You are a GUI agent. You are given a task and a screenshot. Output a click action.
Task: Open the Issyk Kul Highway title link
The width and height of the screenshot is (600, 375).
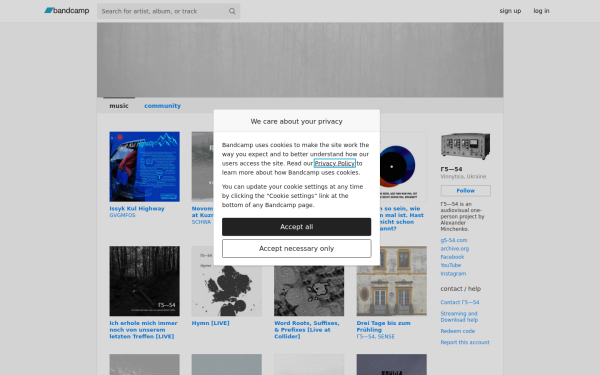pos(137,209)
